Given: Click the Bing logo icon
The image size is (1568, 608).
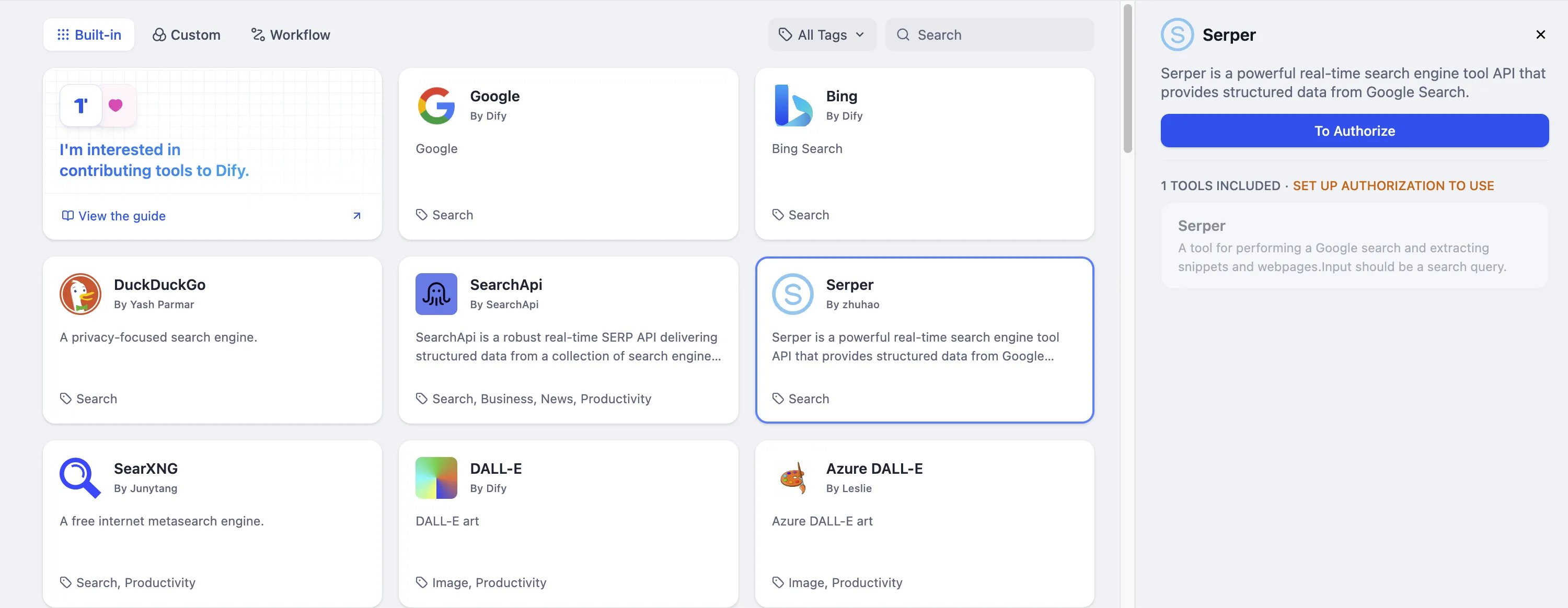Looking at the screenshot, I should click(x=792, y=106).
